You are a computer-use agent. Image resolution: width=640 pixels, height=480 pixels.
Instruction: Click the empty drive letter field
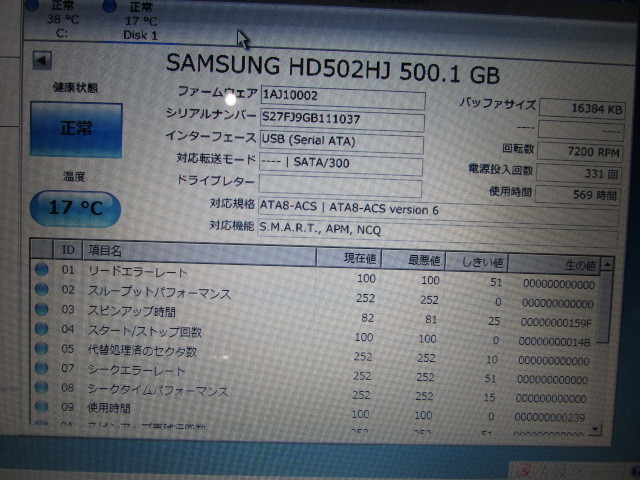pyautogui.click(x=340, y=186)
